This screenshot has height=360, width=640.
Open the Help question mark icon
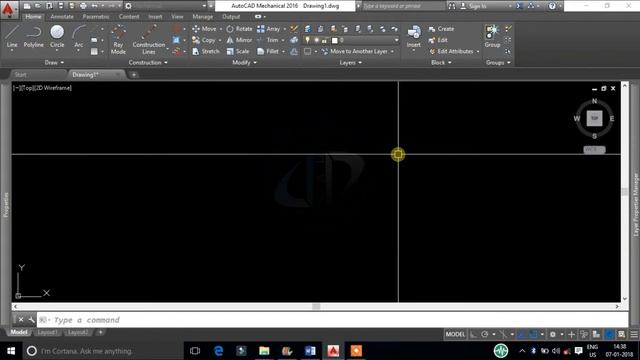coord(552,6)
